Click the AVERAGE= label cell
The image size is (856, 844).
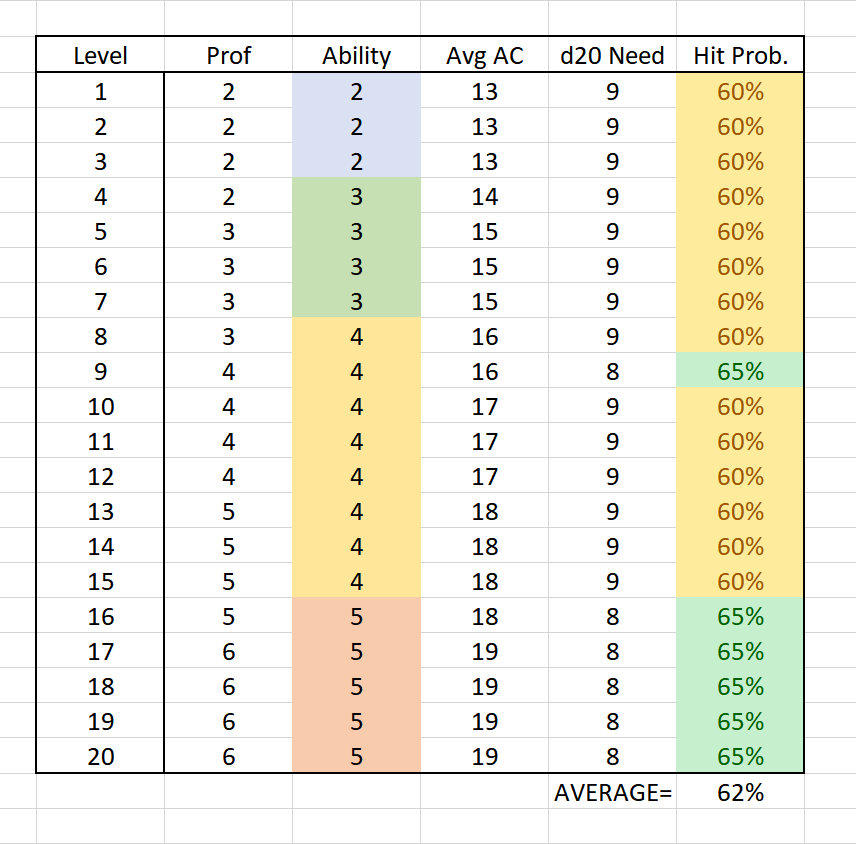pyautogui.click(x=612, y=793)
